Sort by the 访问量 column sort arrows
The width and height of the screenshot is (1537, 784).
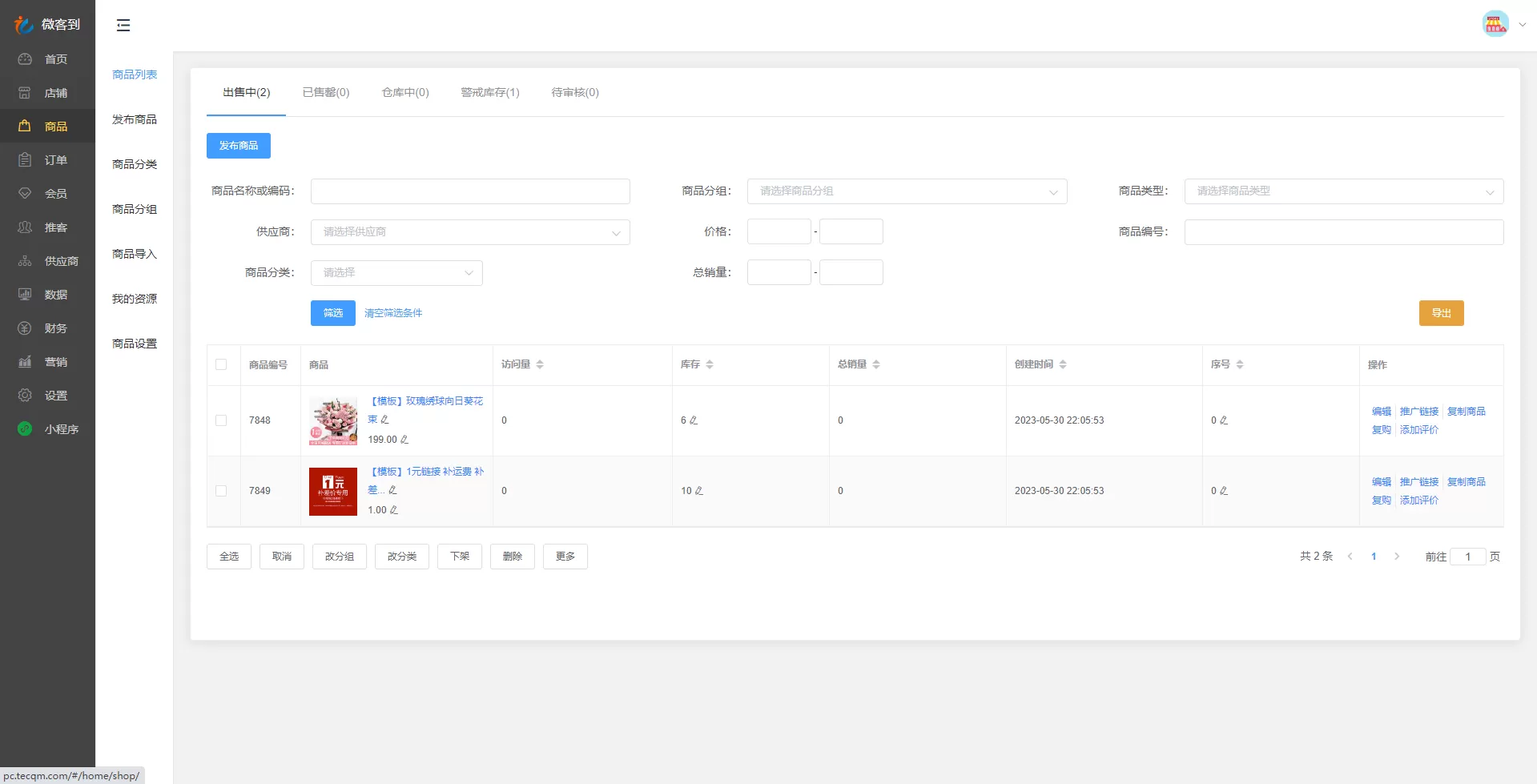coord(540,364)
